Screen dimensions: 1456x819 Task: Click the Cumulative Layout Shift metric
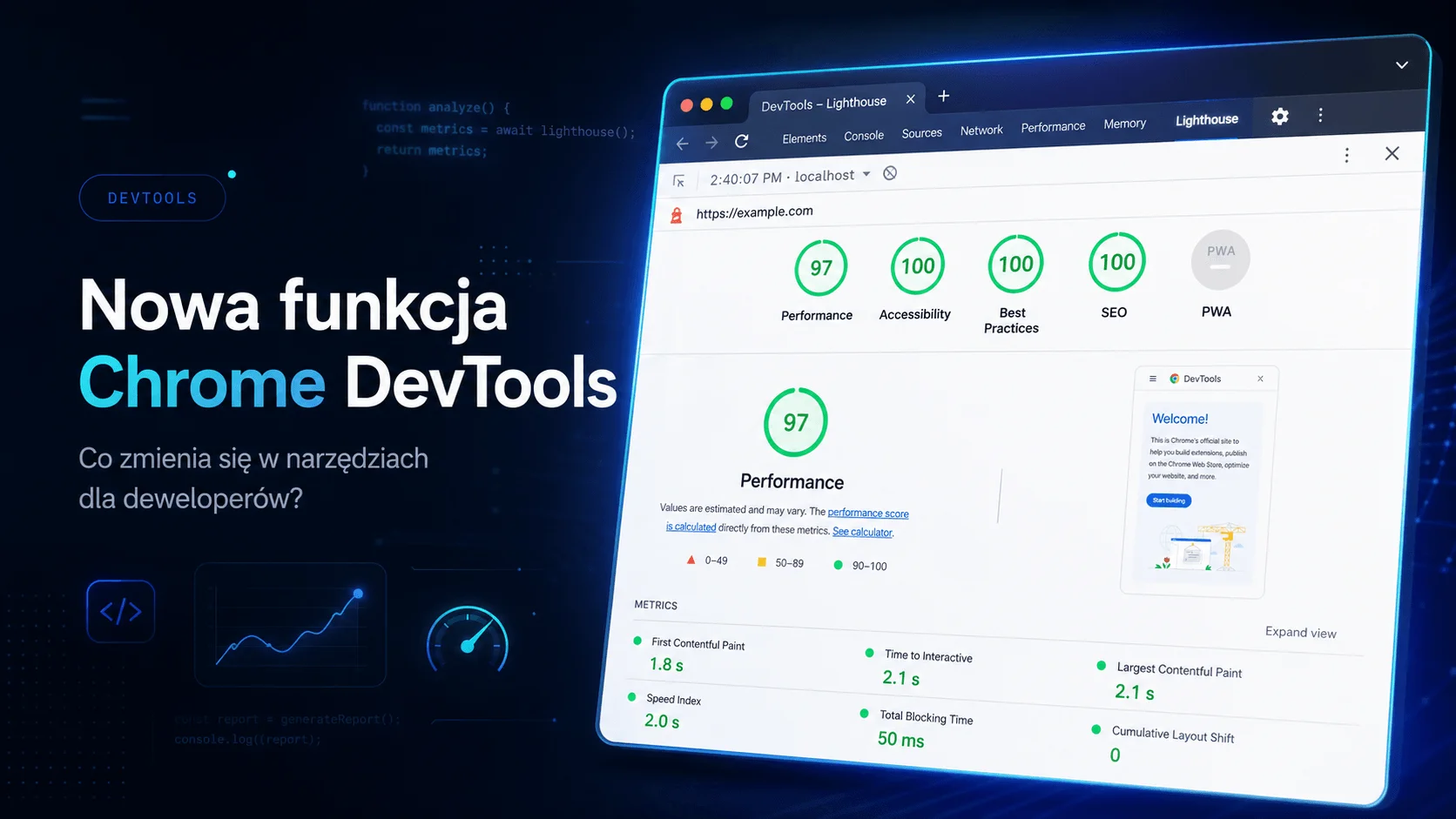tap(1163, 744)
